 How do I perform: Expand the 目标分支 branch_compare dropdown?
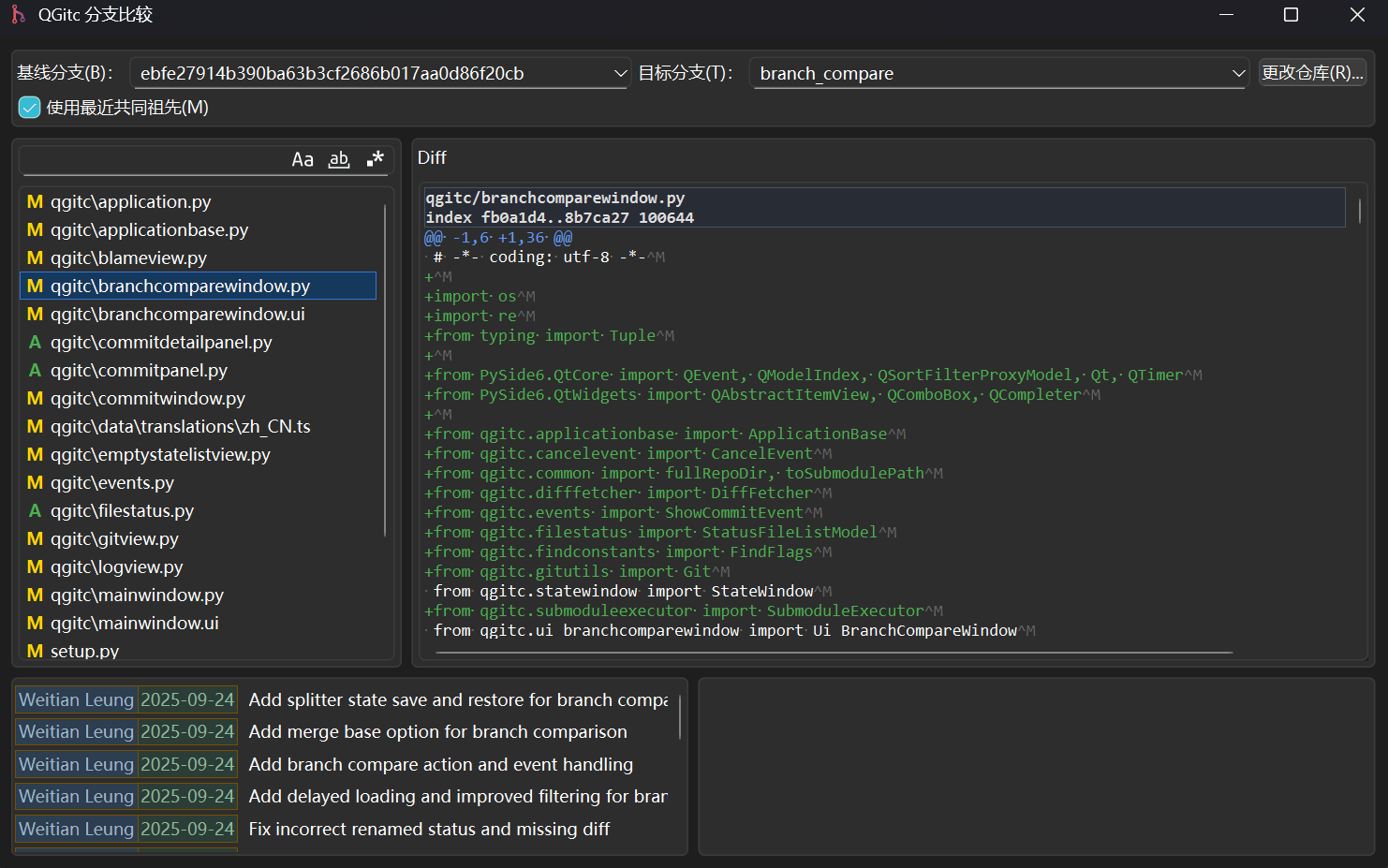[x=1238, y=73]
